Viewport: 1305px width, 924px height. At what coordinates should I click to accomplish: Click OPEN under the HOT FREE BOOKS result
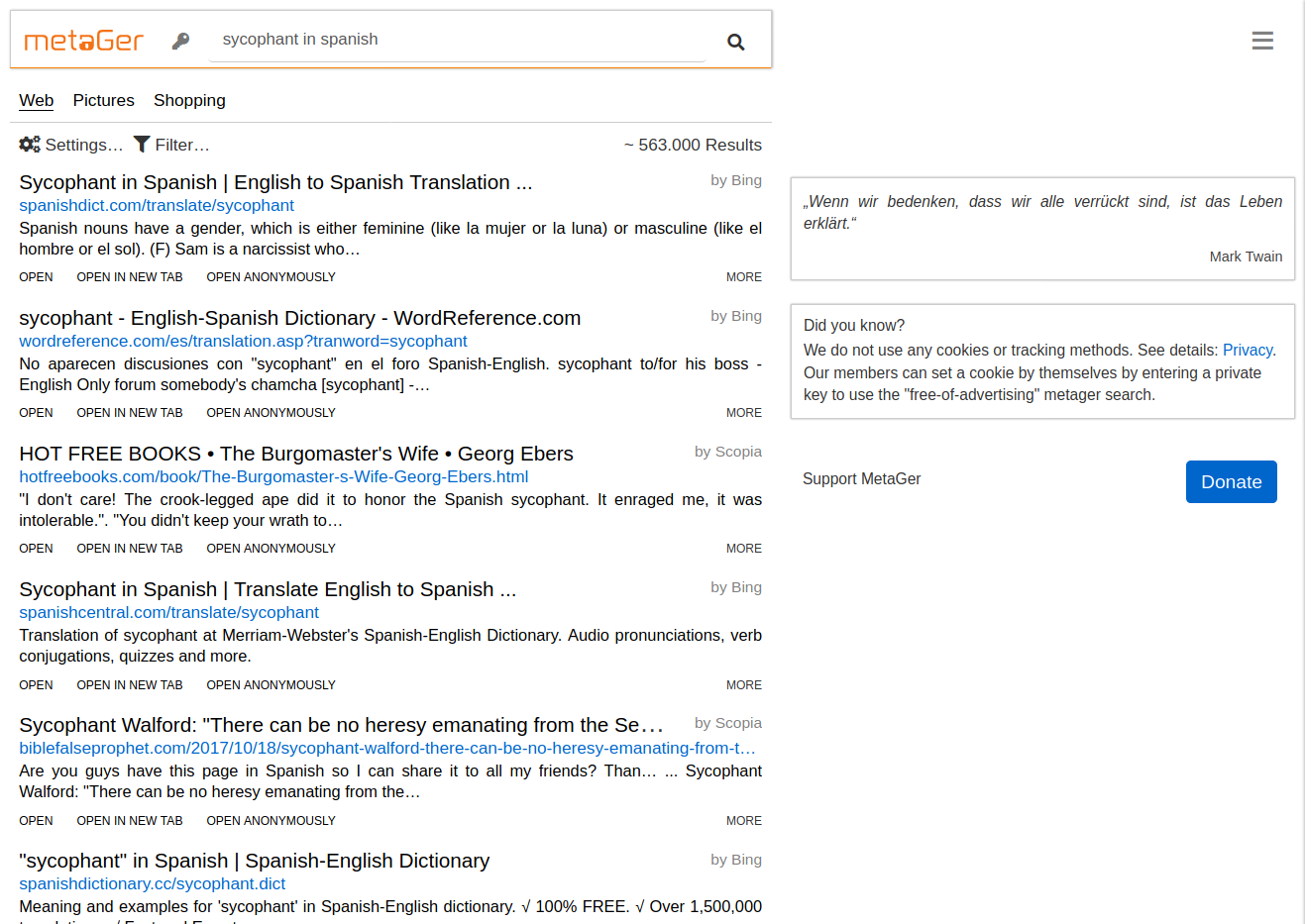click(36, 549)
